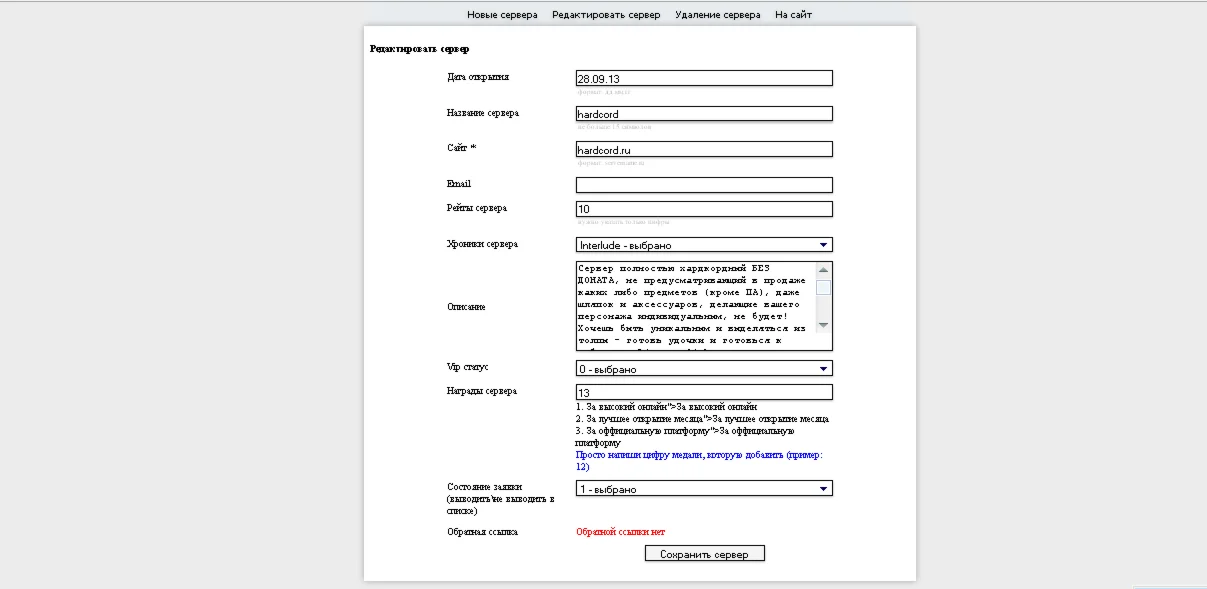Click the Сайт field containing hardcord.ru
The image size is (1207, 589).
point(704,149)
